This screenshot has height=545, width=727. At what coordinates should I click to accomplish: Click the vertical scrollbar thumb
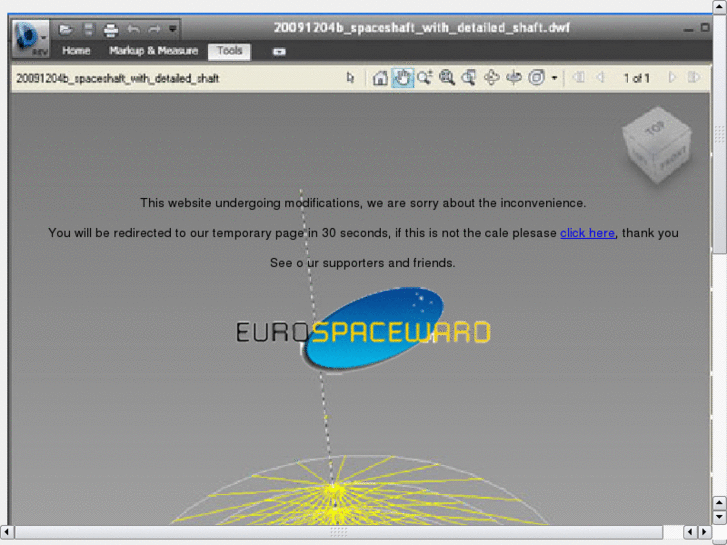(x=720, y=135)
